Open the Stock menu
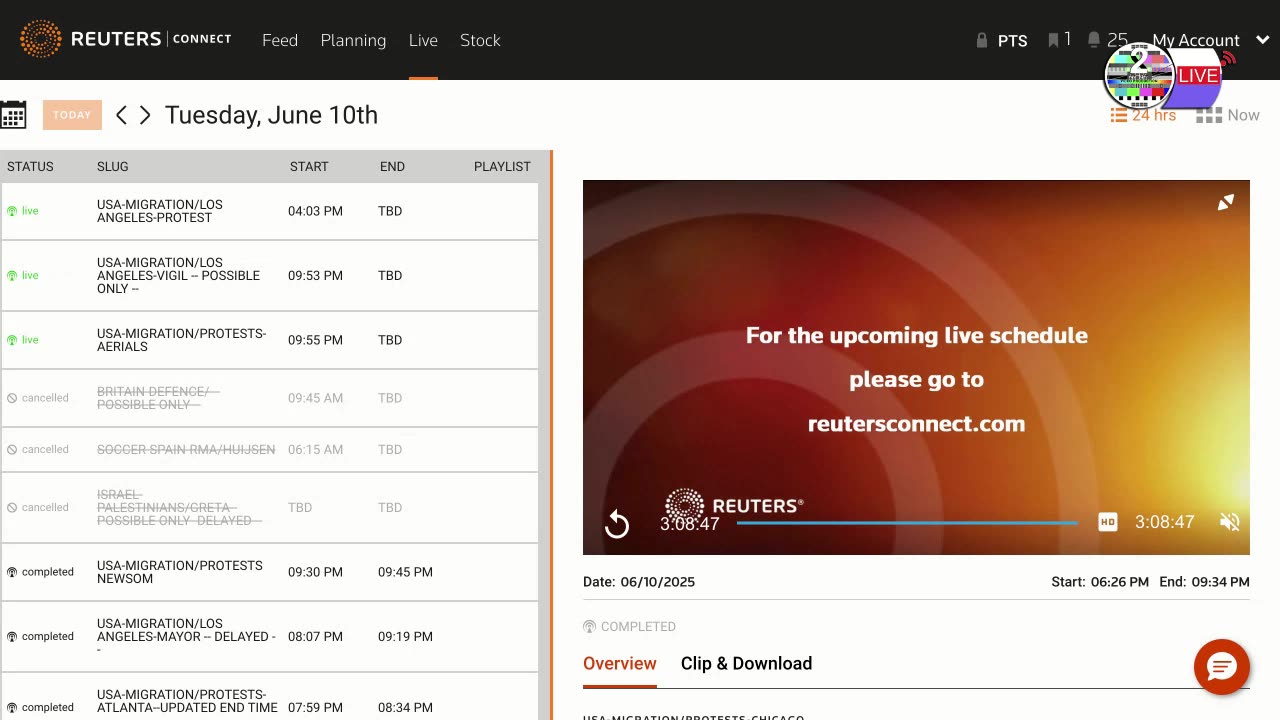 tap(480, 40)
